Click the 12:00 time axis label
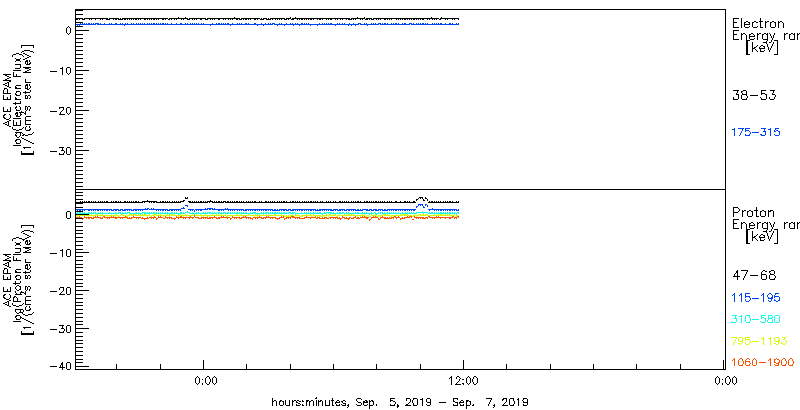This screenshot has width=800, height=410. (463, 380)
